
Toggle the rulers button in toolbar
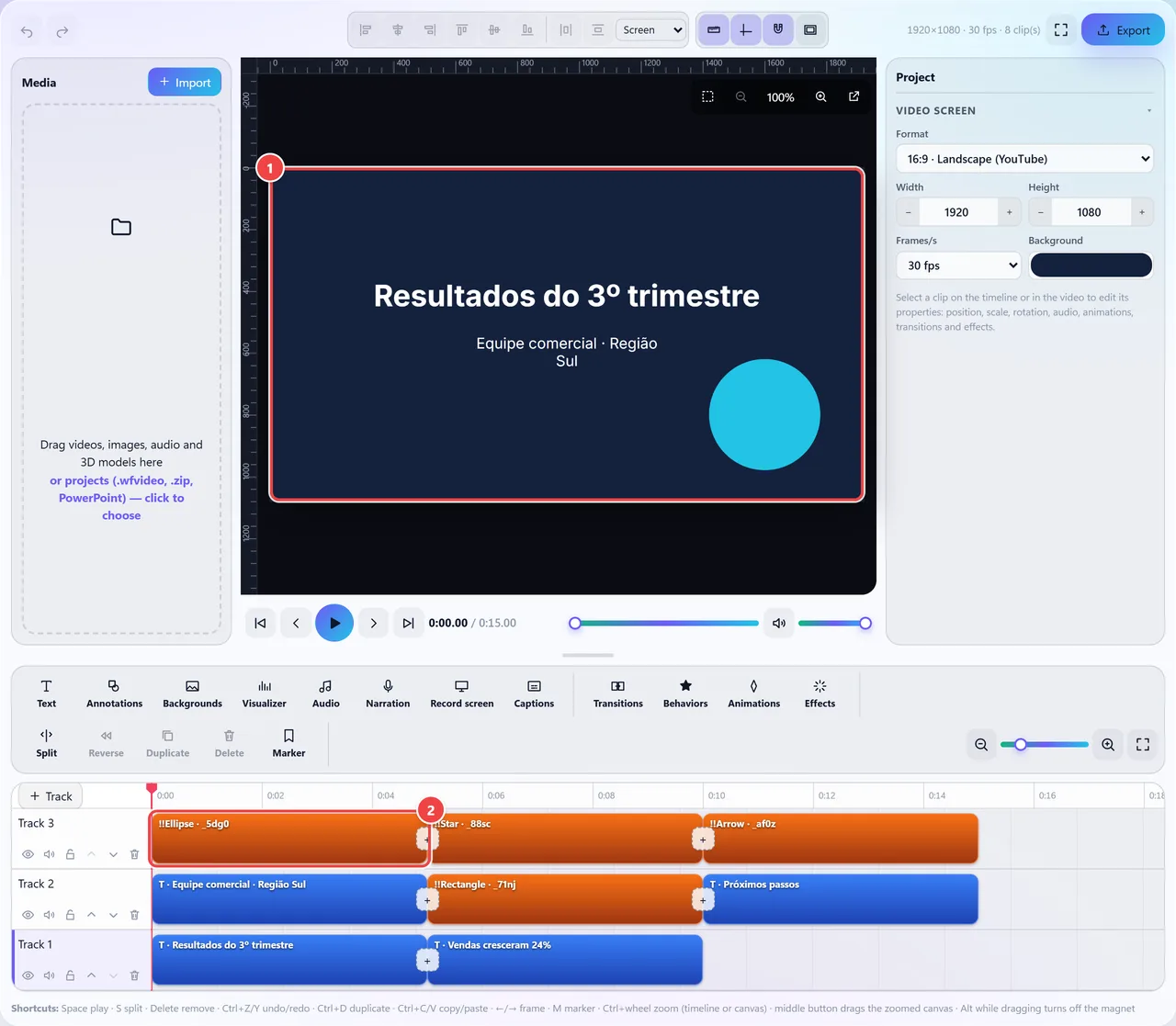(714, 30)
